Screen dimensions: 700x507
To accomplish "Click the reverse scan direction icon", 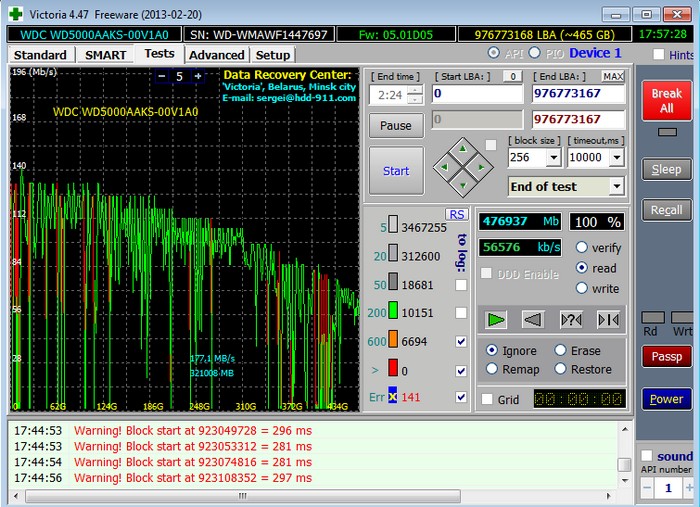I will tap(533, 319).
